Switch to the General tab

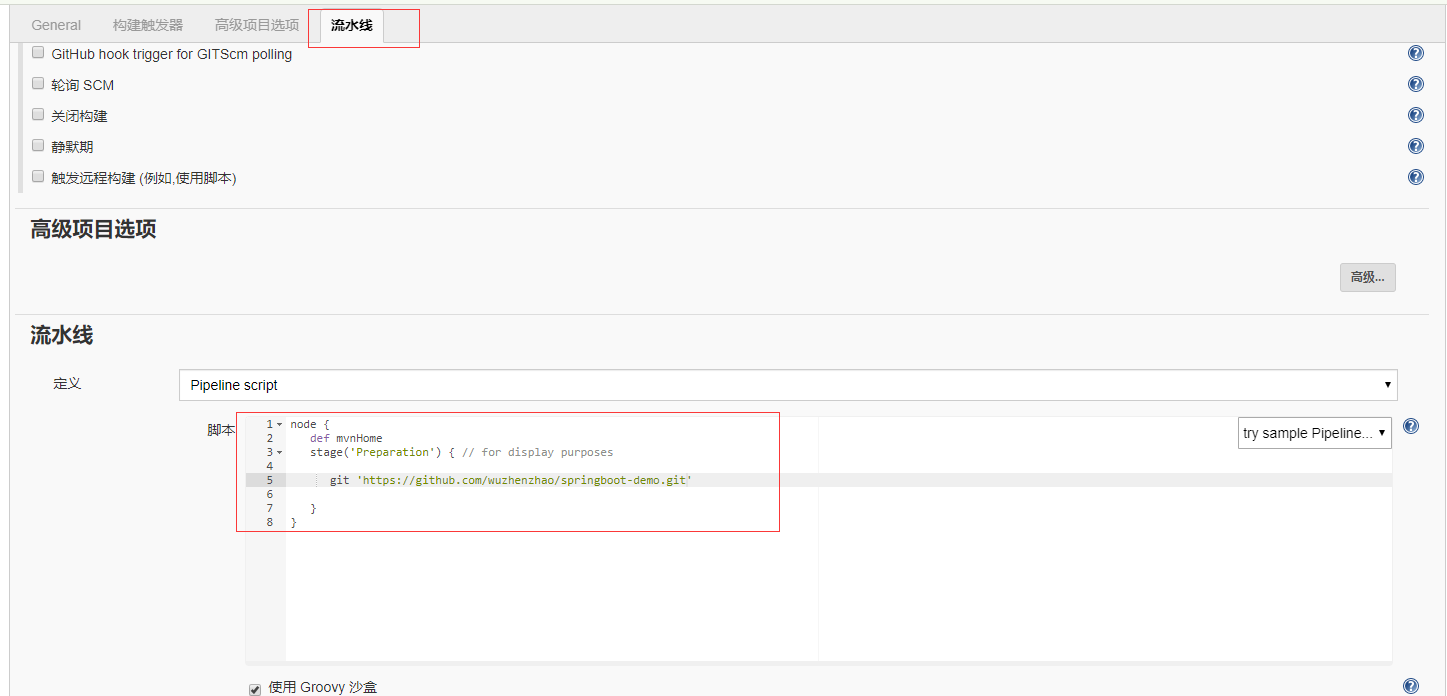[x=56, y=25]
